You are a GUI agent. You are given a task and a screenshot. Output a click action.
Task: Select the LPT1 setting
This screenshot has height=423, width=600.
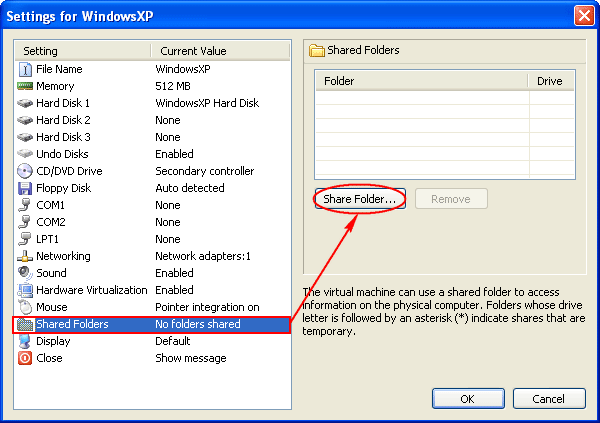point(152,239)
